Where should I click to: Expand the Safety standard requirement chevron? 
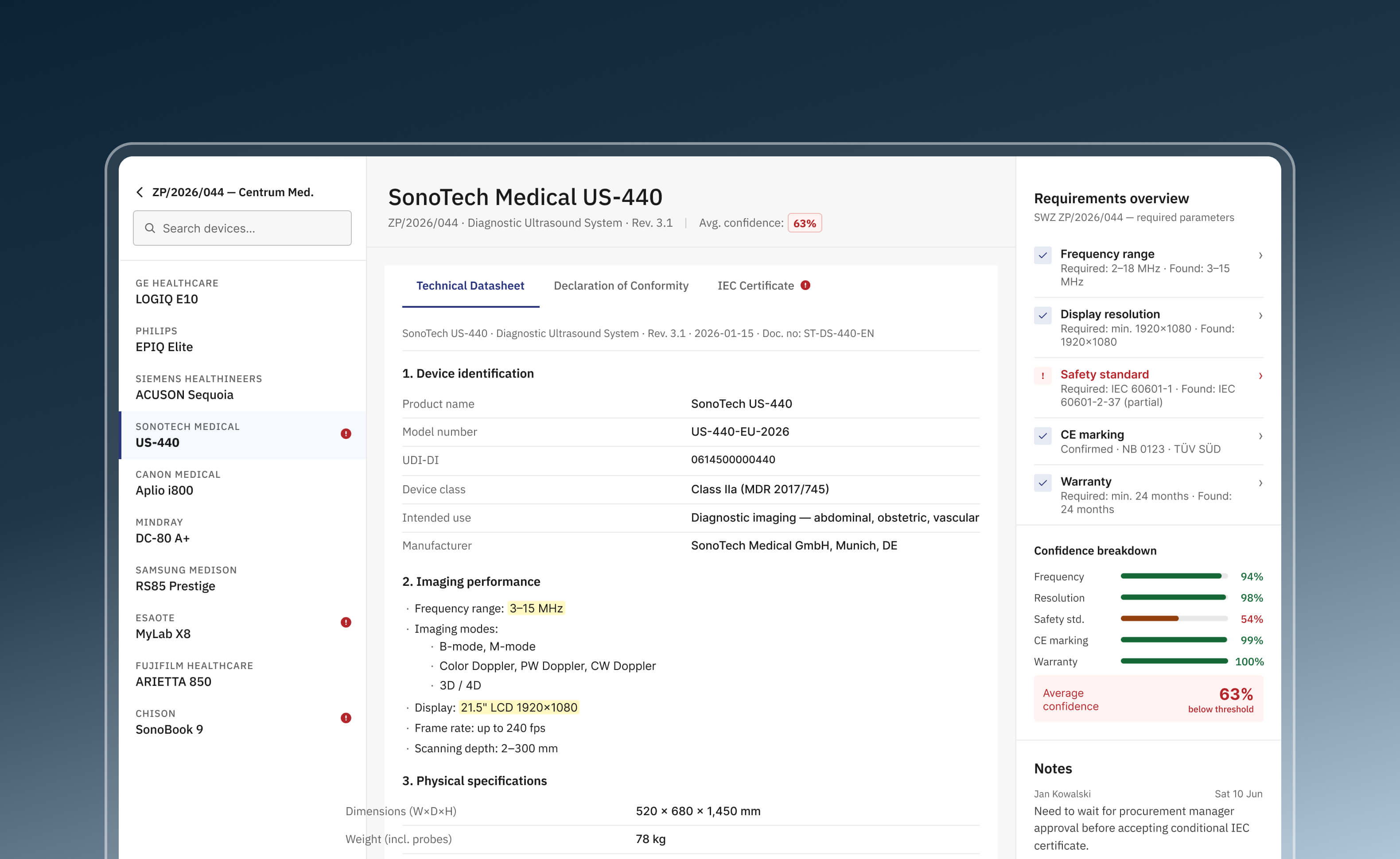(x=1260, y=376)
